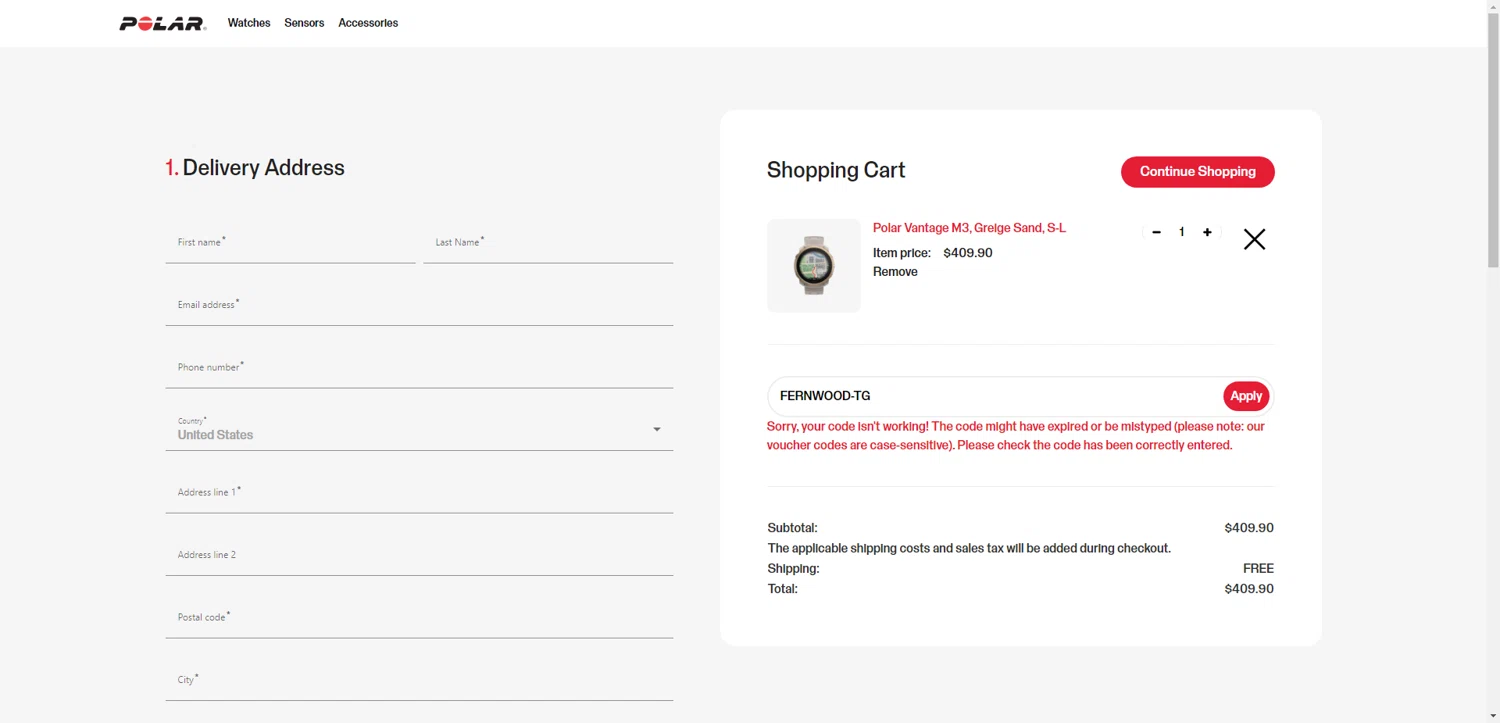Open the Sensors menu
Screen dimensions: 1500x723
pyautogui.click(x=304, y=23)
